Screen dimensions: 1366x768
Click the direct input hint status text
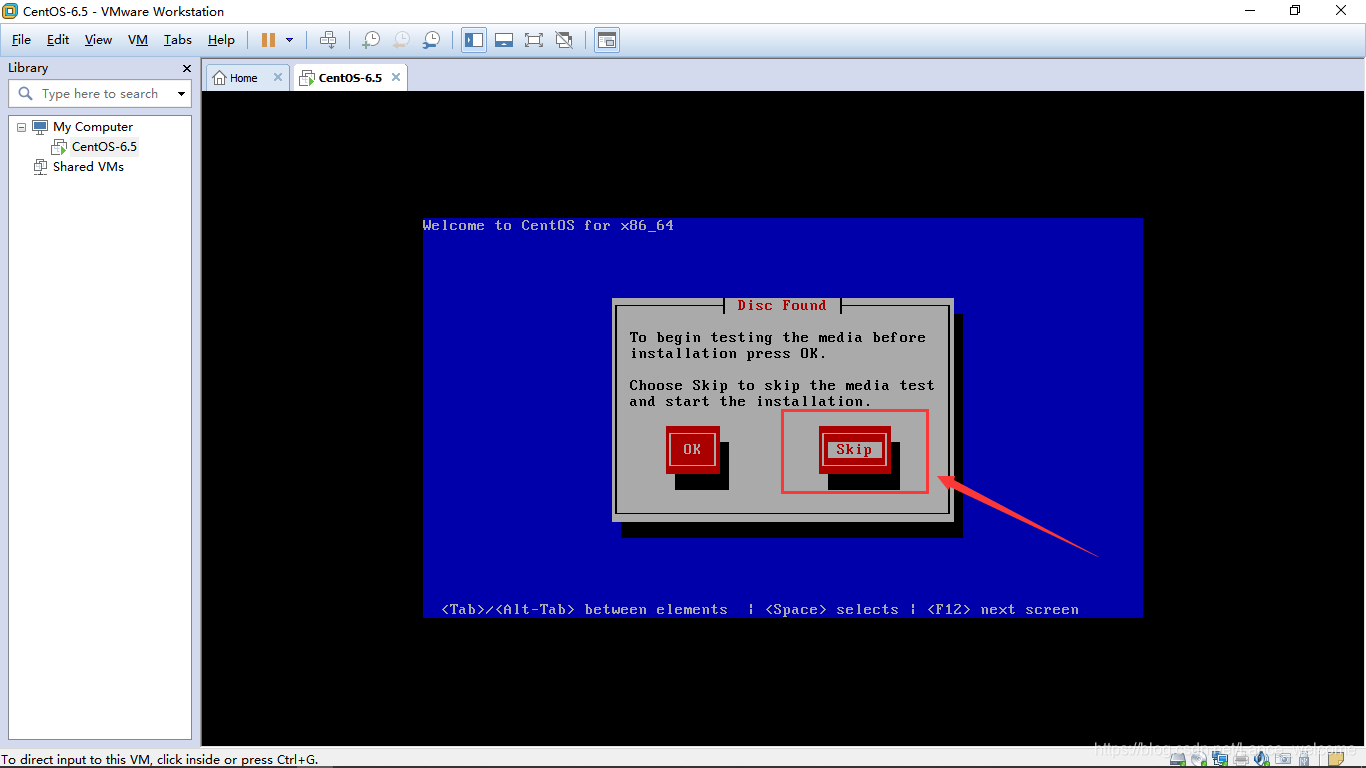click(x=160, y=759)
